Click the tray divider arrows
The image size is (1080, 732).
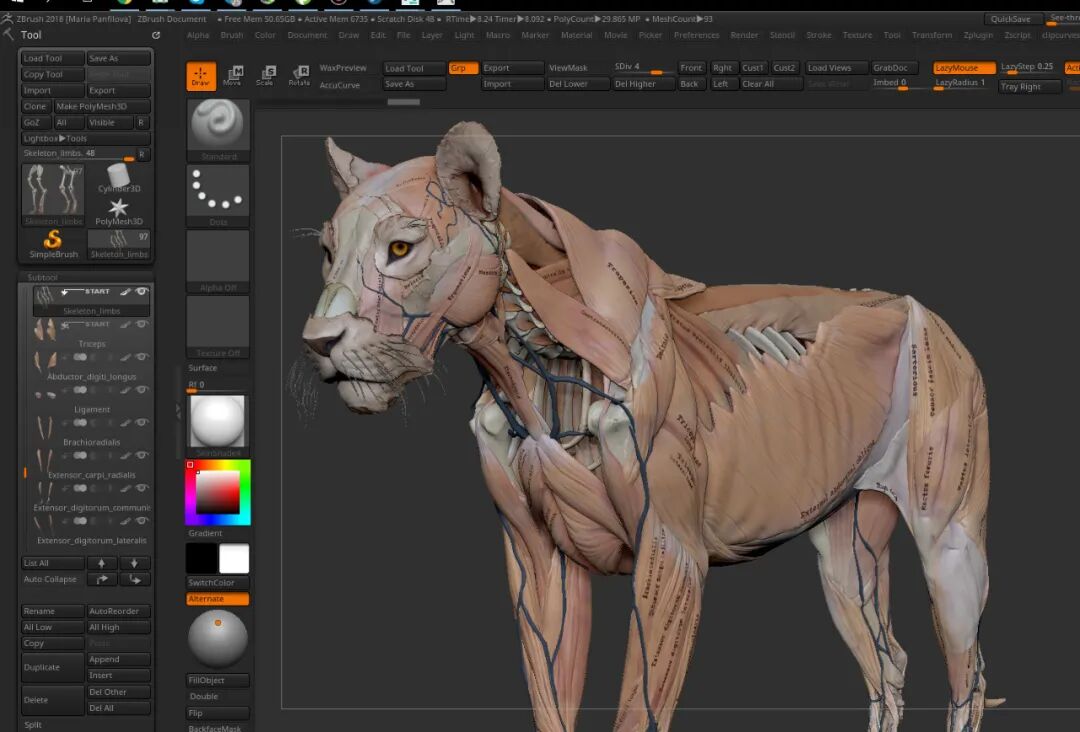click(178, 412)
